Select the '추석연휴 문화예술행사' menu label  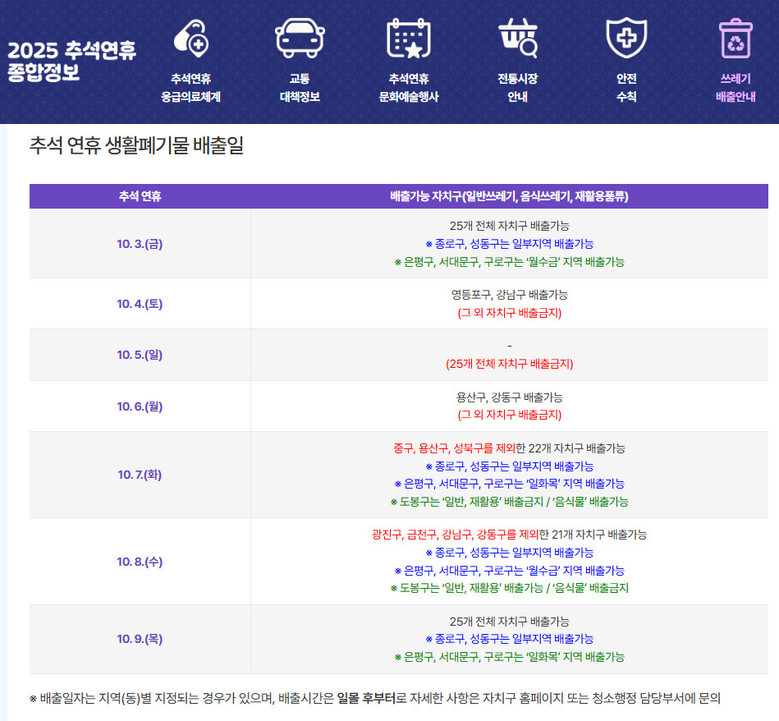[x=408, y=88]
